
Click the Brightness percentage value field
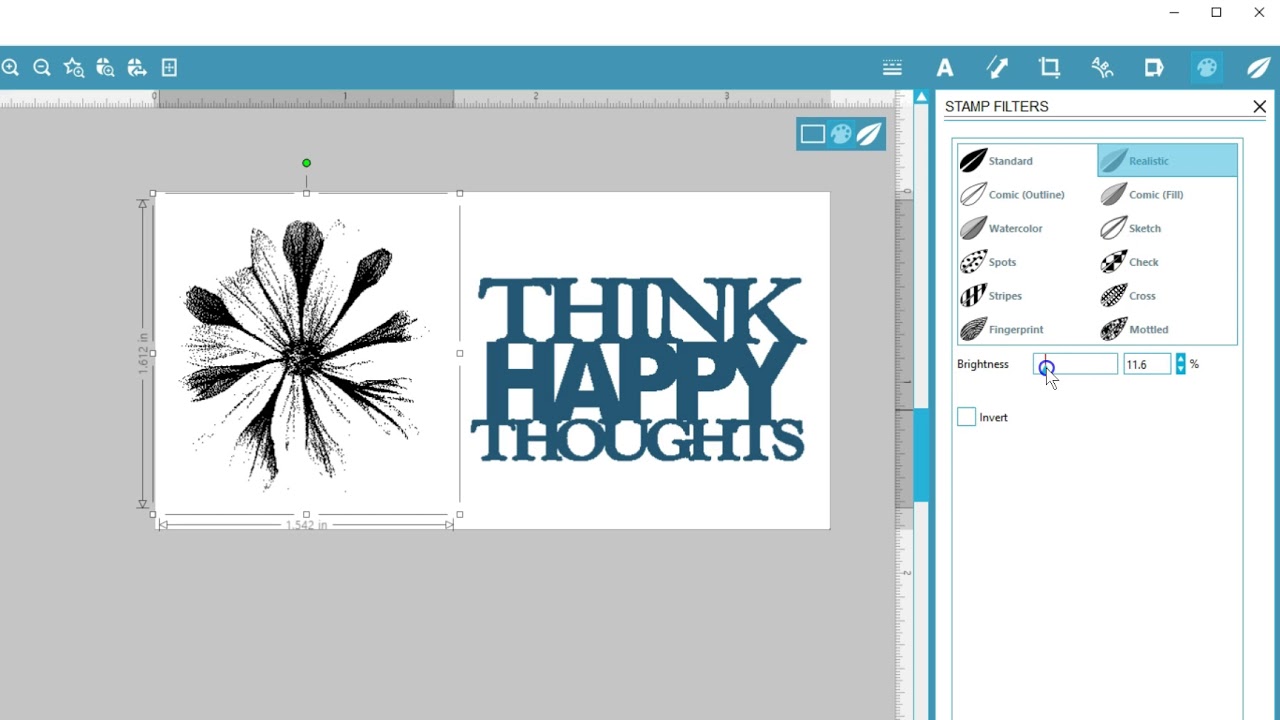click(x=1147, y=364)
